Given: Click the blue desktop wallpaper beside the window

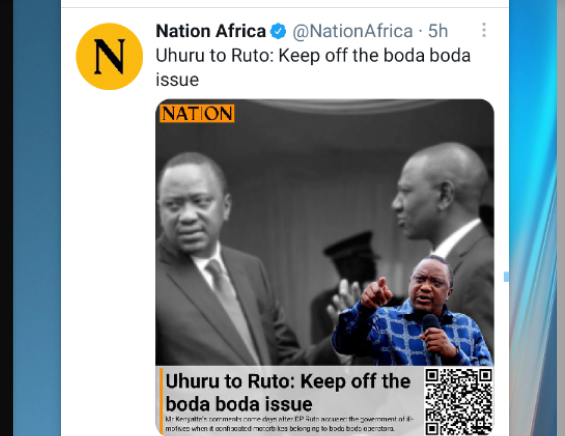Looking at the screenshot, I should [36, 216].
